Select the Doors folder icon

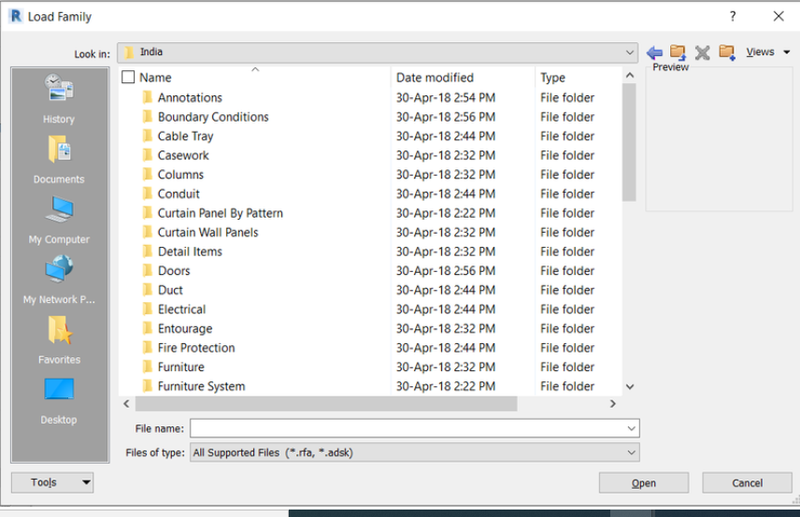[x=147, y=270]
